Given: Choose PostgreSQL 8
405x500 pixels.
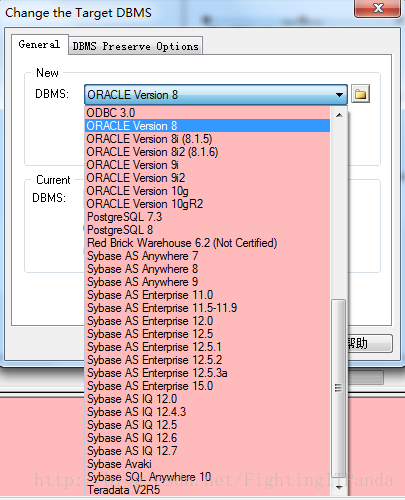Looking at the screenshot, I should click(x=207, y=230).
